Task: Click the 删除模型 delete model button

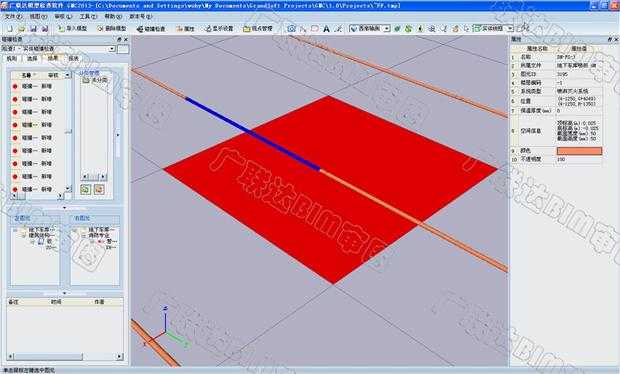Action: 112,28
